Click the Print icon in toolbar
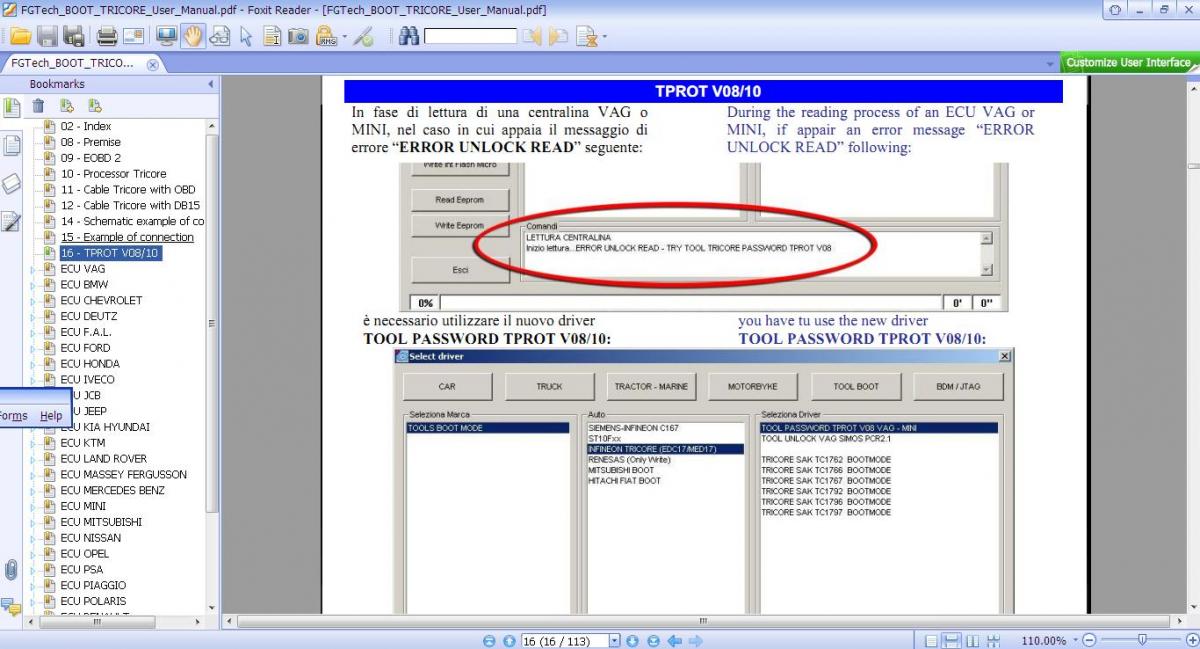Screen dimensions: 1200x649 pyautogui.click(x=107, y=37)
